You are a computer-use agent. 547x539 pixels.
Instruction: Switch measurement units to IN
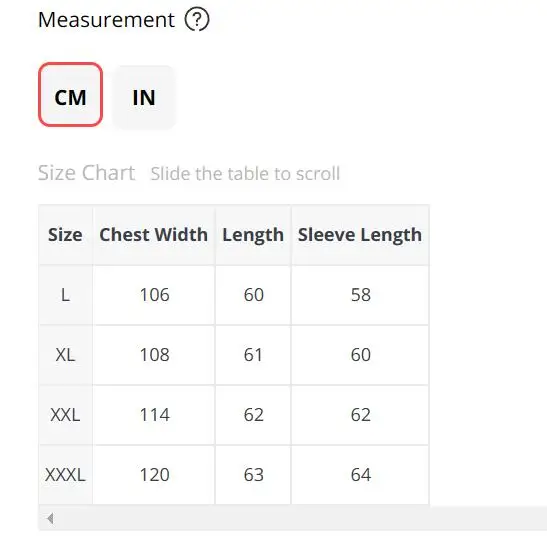(x=144, y=97)
